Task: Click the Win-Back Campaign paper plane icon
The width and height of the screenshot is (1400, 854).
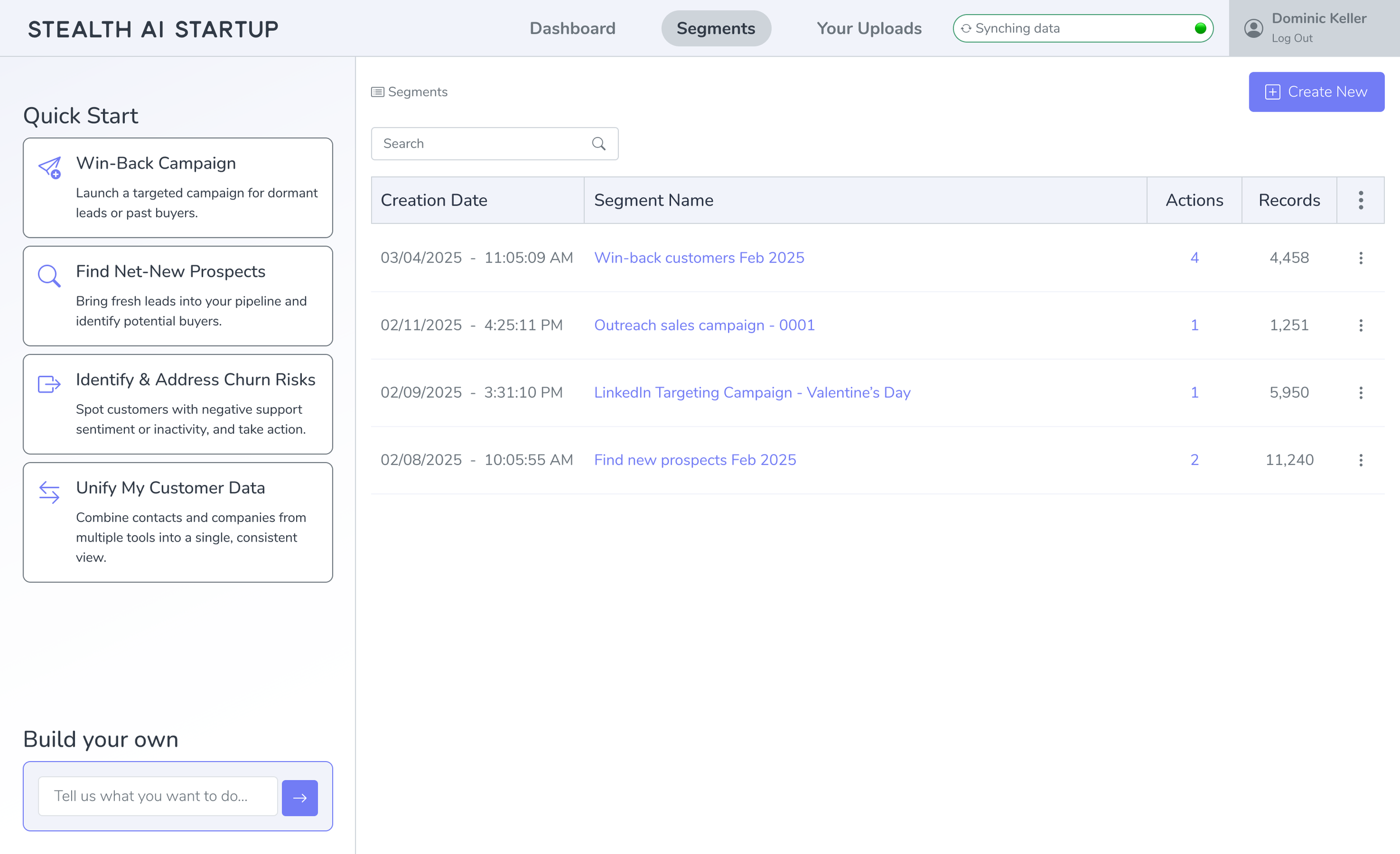Action: click(49, 167)
